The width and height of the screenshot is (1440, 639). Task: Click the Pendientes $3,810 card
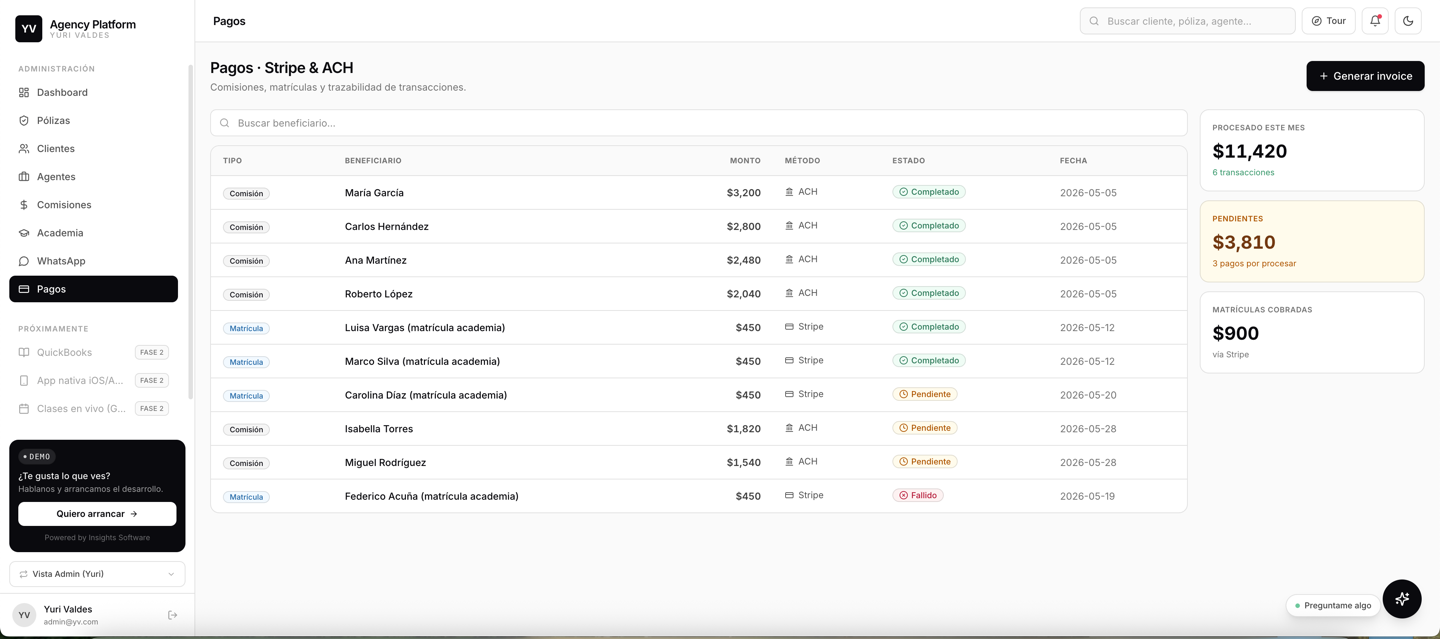[x=1312, y=241]
